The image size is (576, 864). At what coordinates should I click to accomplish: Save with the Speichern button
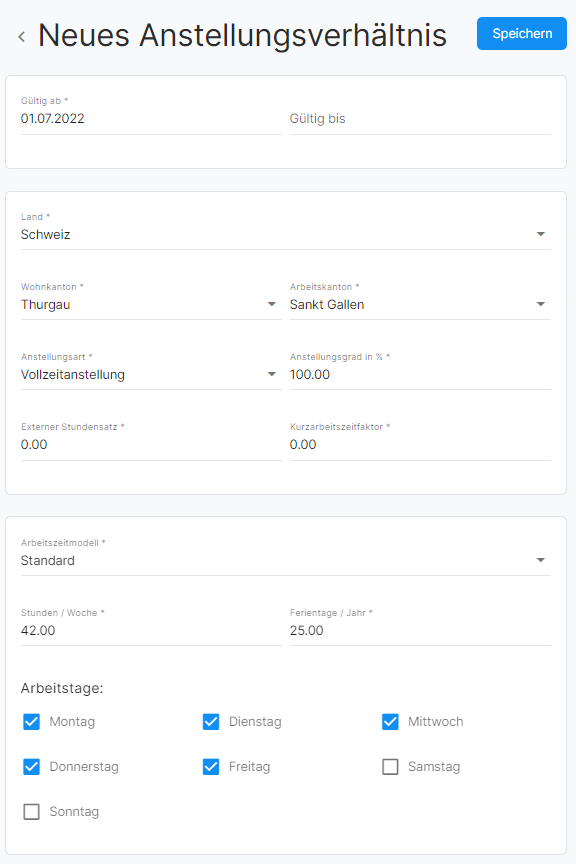521,34
